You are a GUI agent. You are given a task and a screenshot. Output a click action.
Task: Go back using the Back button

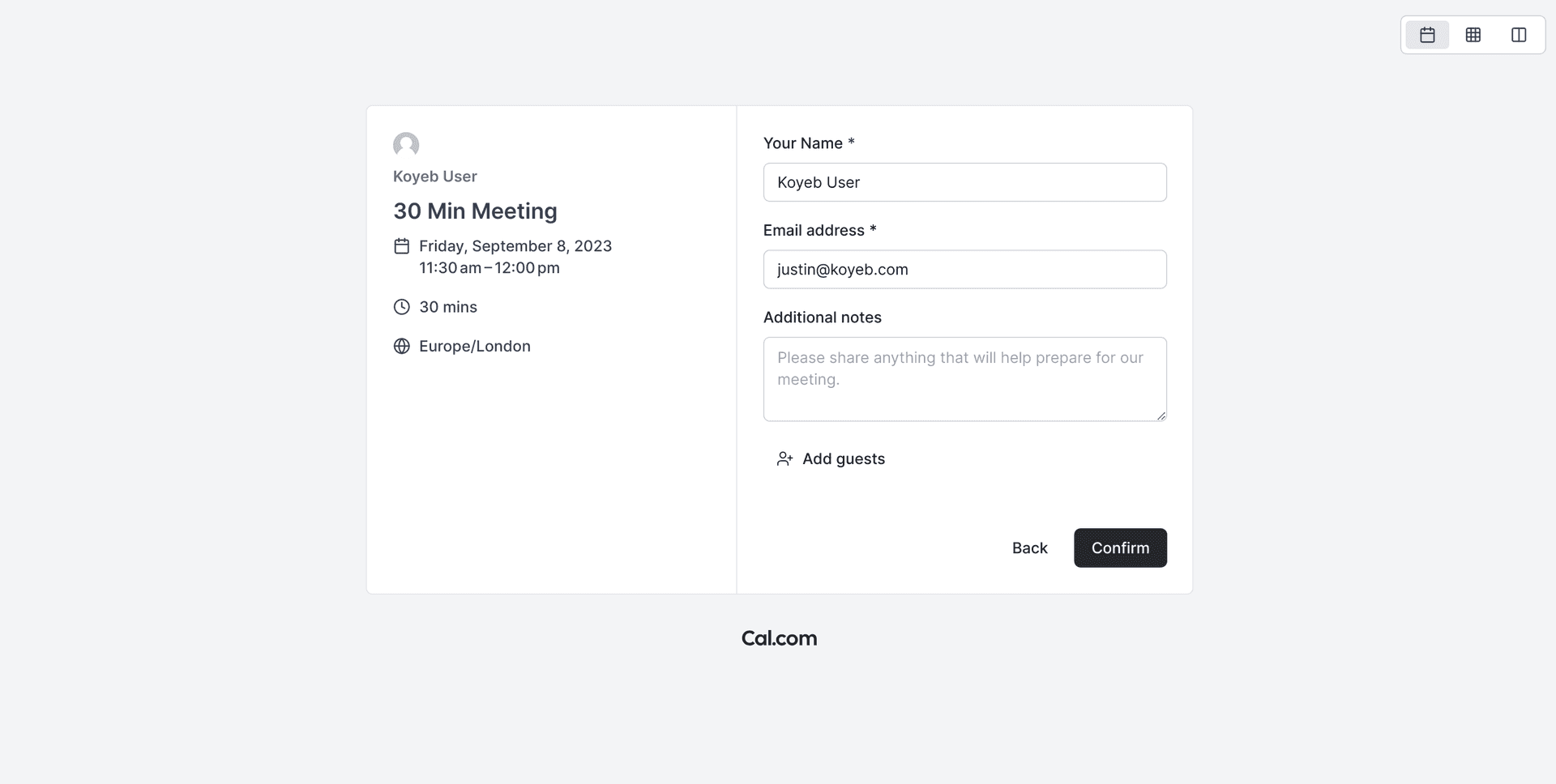coord(1029,548)
